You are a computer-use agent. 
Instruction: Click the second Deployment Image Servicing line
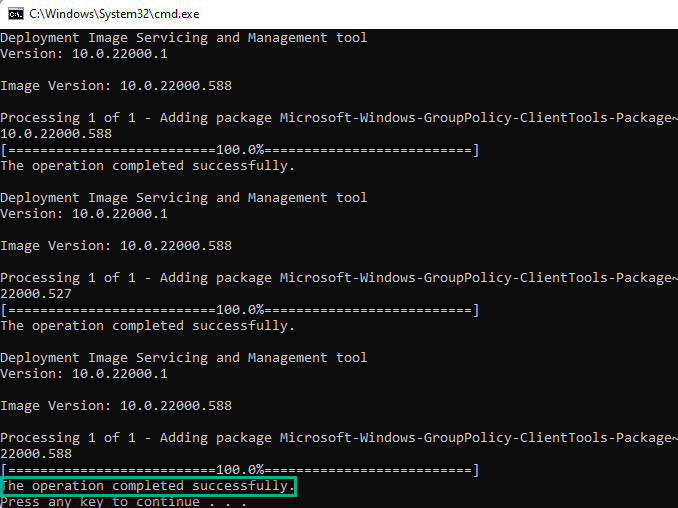pos(183,198)
